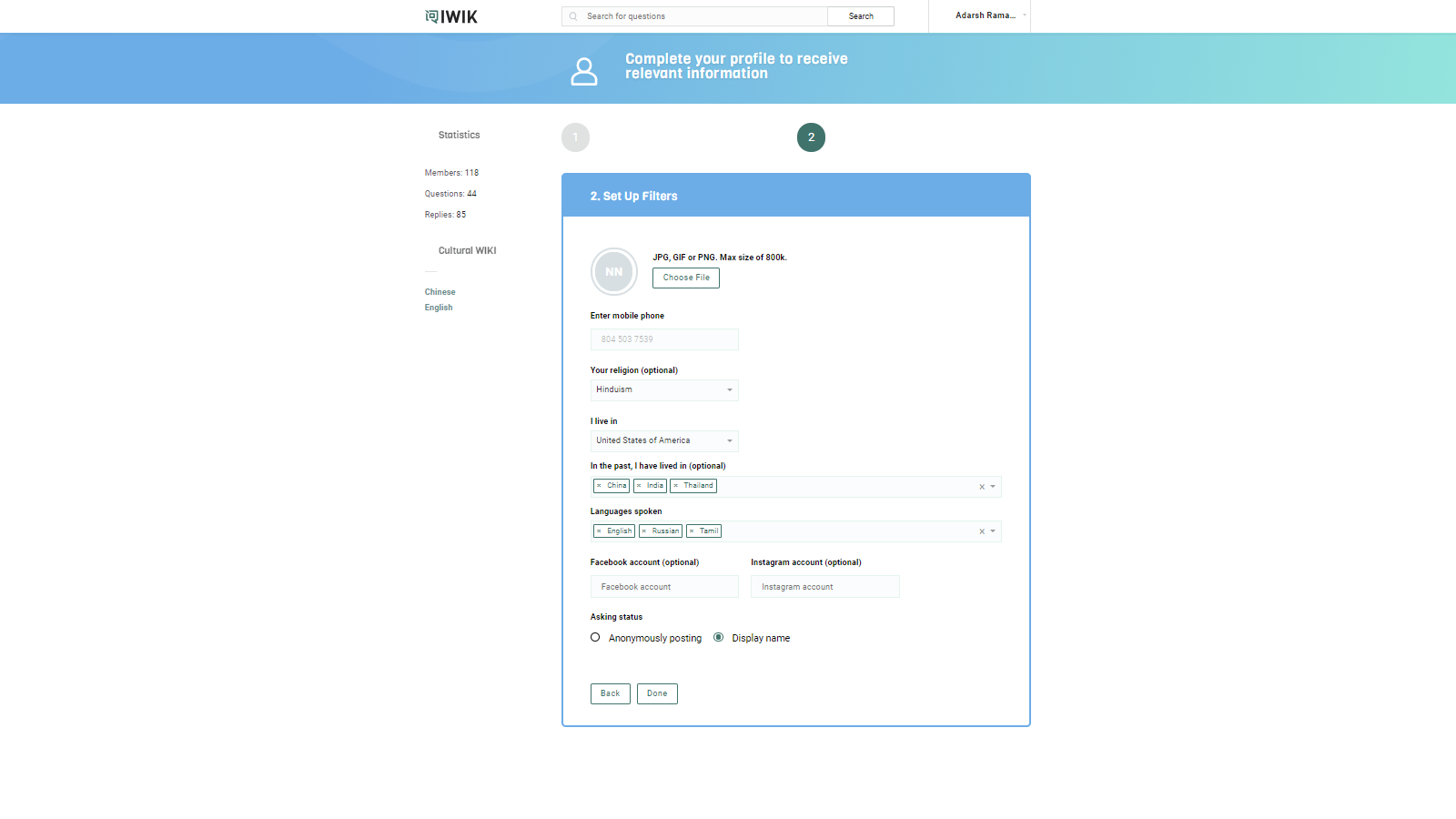1456x819 pixels.
Task: Remove the India tag
Action: (639, 486)
